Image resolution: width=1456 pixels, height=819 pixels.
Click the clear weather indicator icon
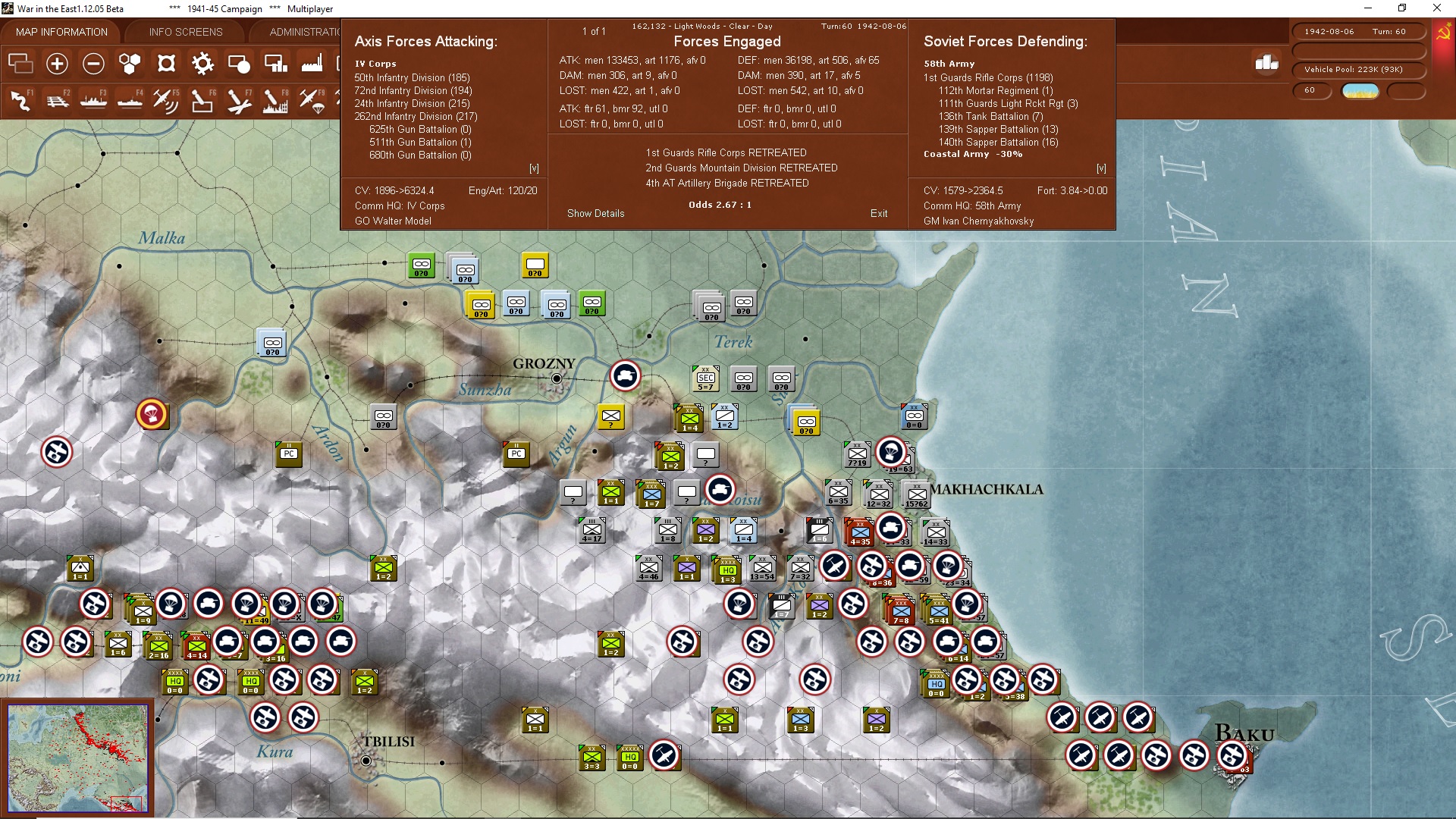point(1360,90)
